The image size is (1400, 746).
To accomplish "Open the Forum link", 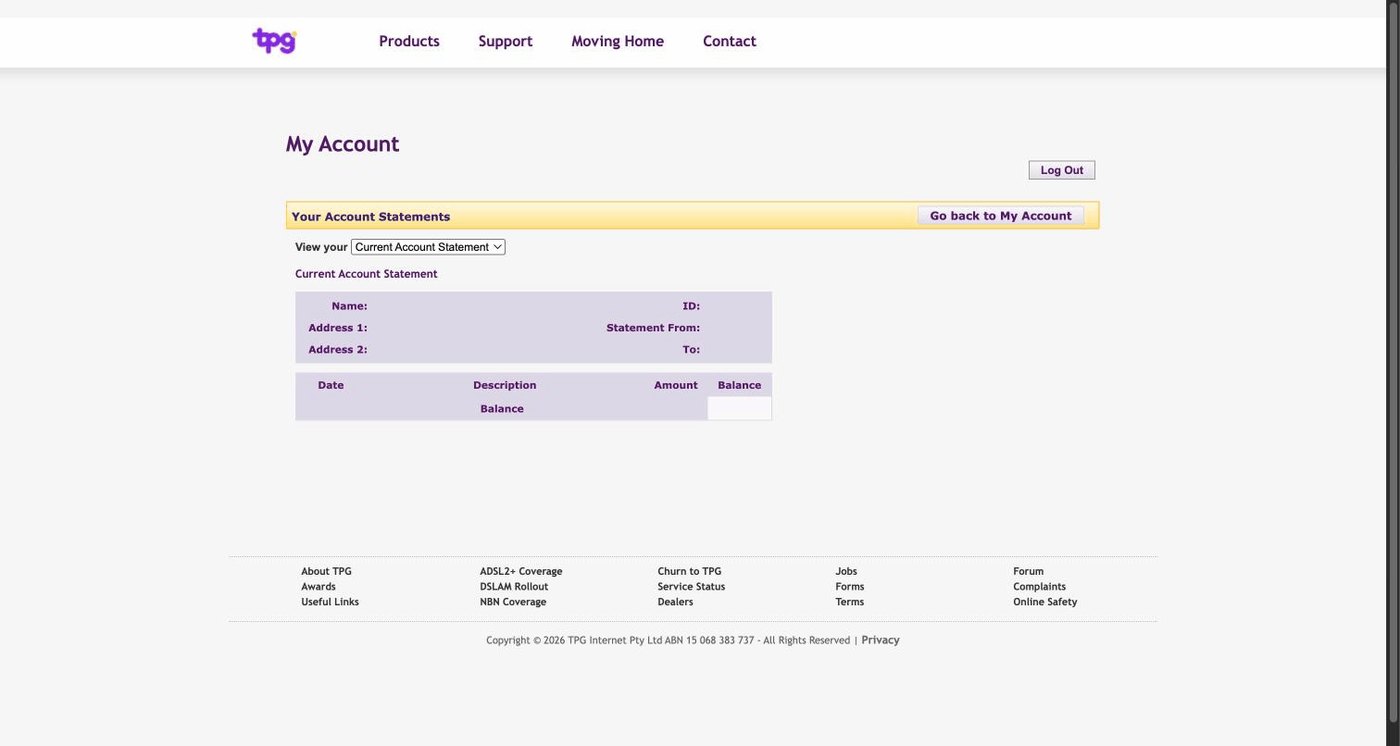I will (1028, 572).
